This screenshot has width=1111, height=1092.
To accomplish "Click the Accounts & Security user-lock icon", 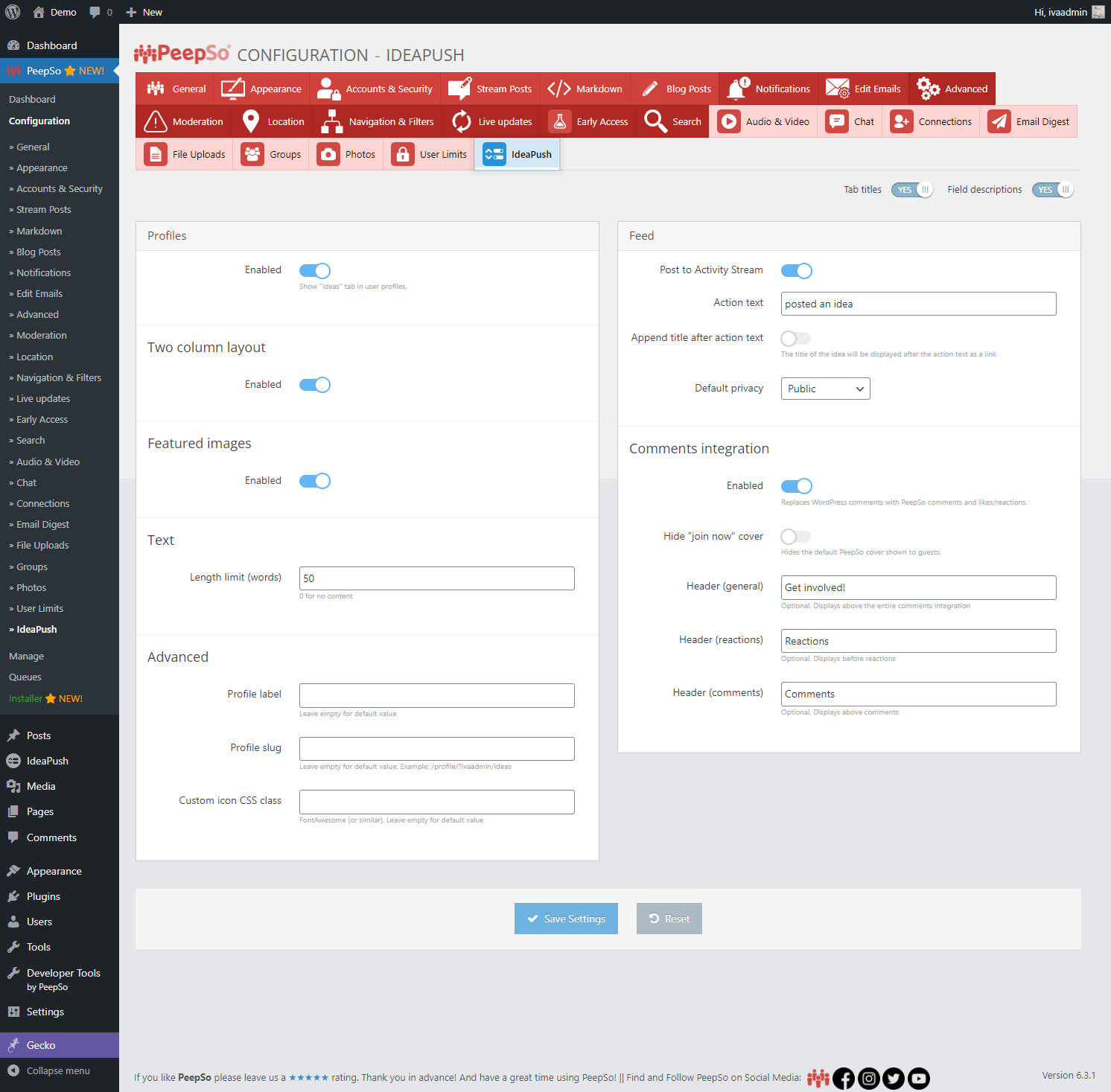I will tap(328, 89).
